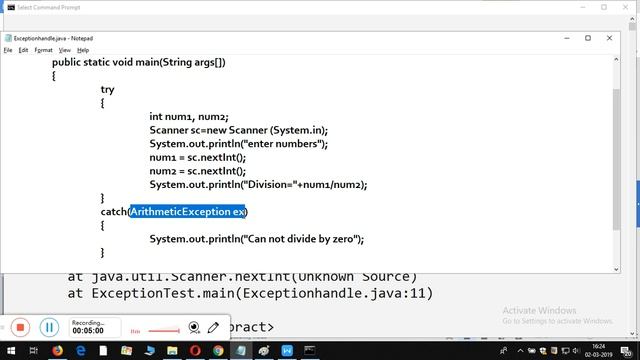Click the 'num2 = sc.nextInt();' line
640x360 pixels.
tap(198, 171)
